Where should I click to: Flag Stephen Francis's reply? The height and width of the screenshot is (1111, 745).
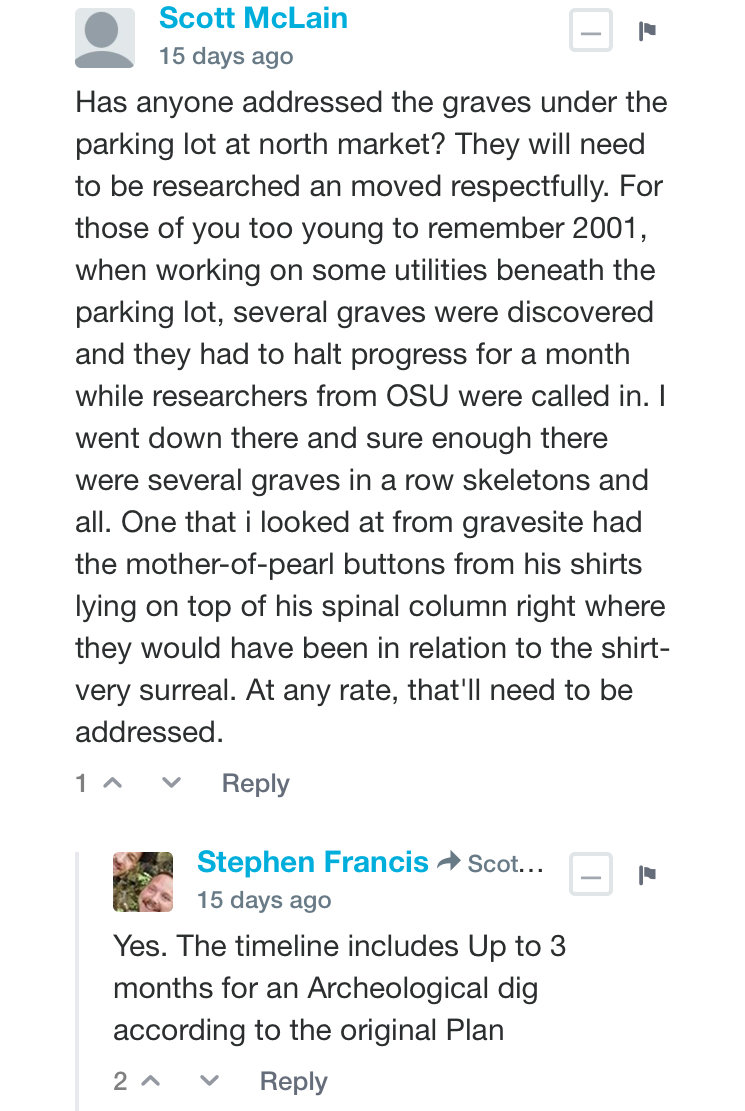pos(646,875)
